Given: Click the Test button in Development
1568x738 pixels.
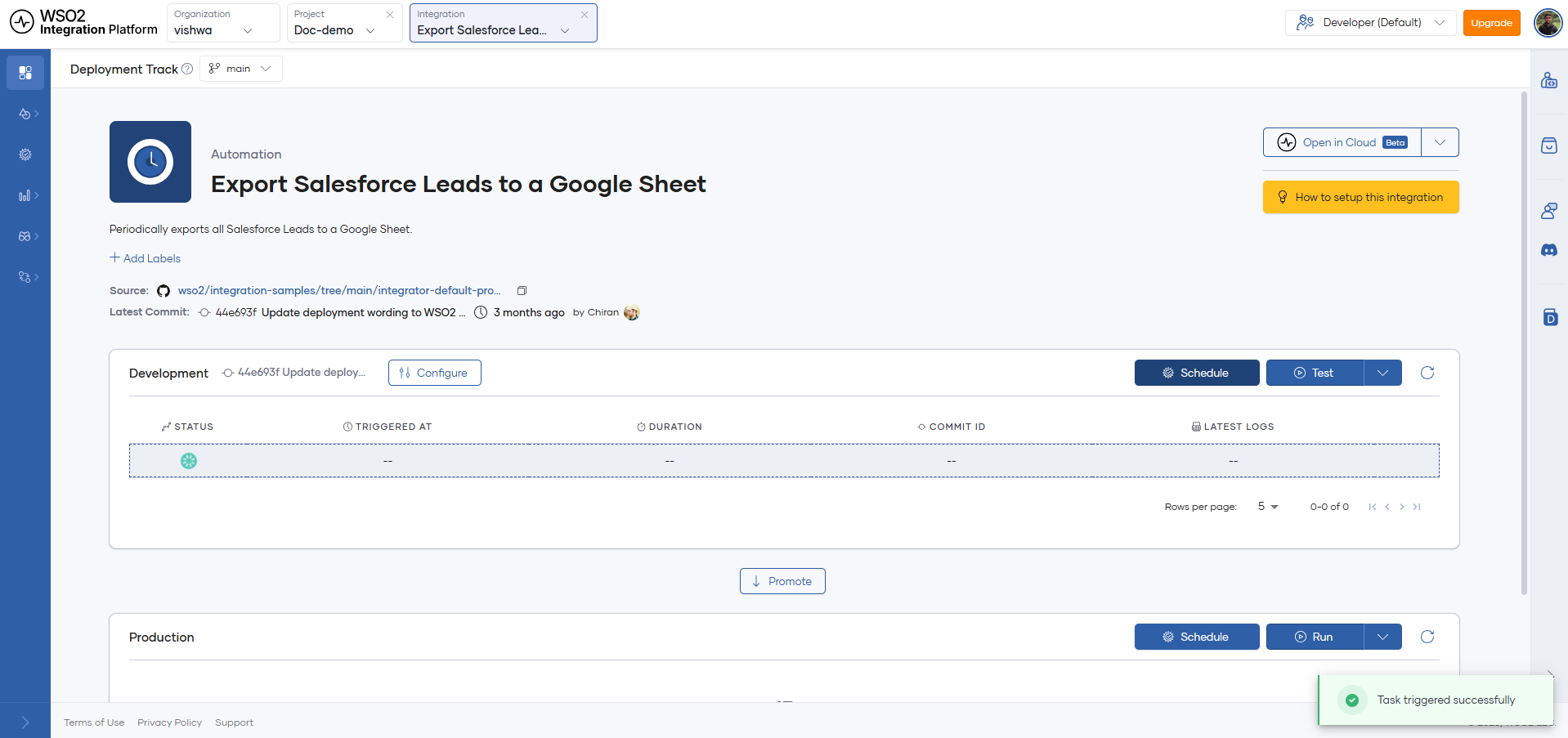Looking at the screenshot, I should point(1315,373).
